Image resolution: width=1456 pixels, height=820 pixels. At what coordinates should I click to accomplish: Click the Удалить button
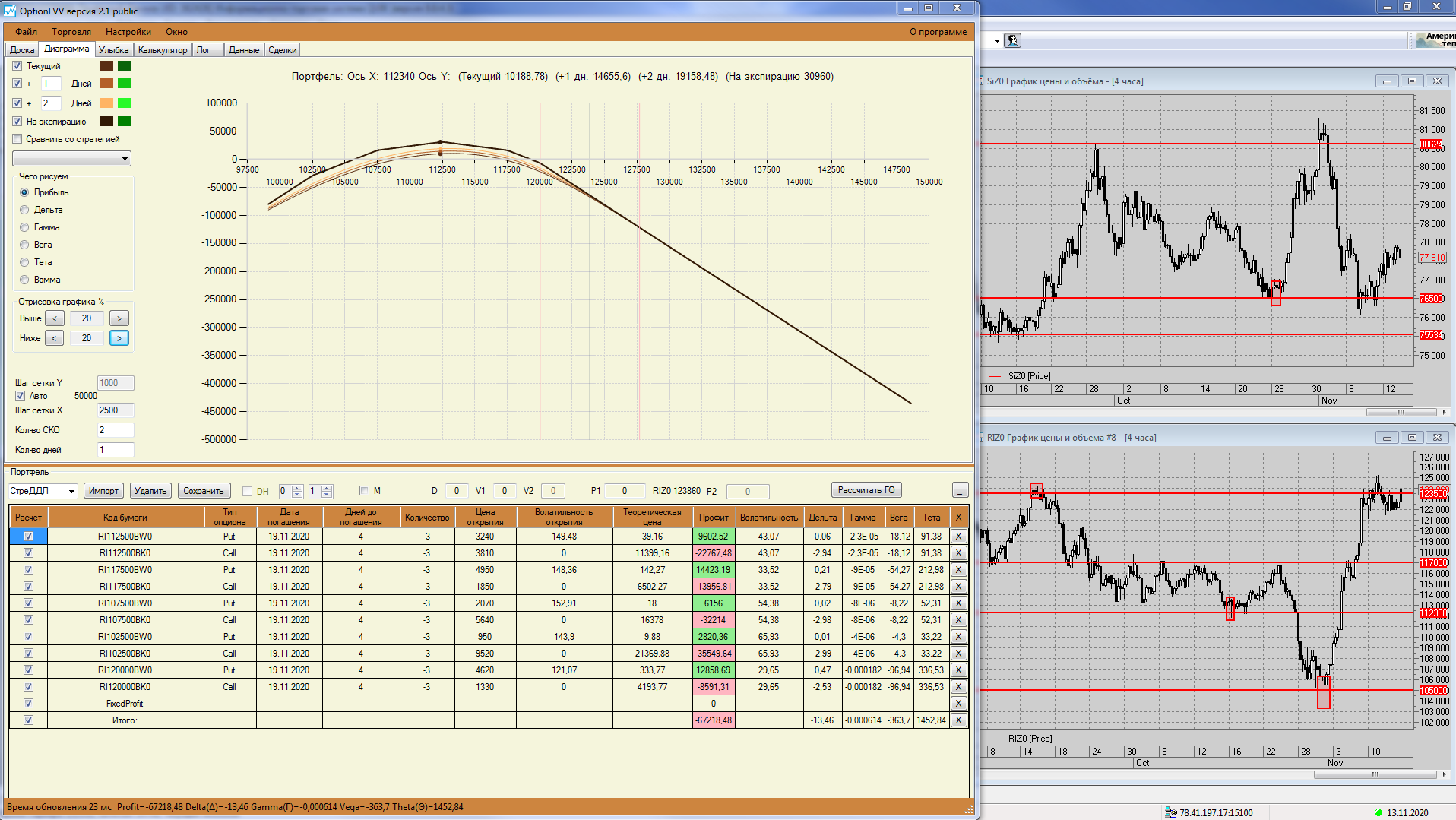click(150, 491)
